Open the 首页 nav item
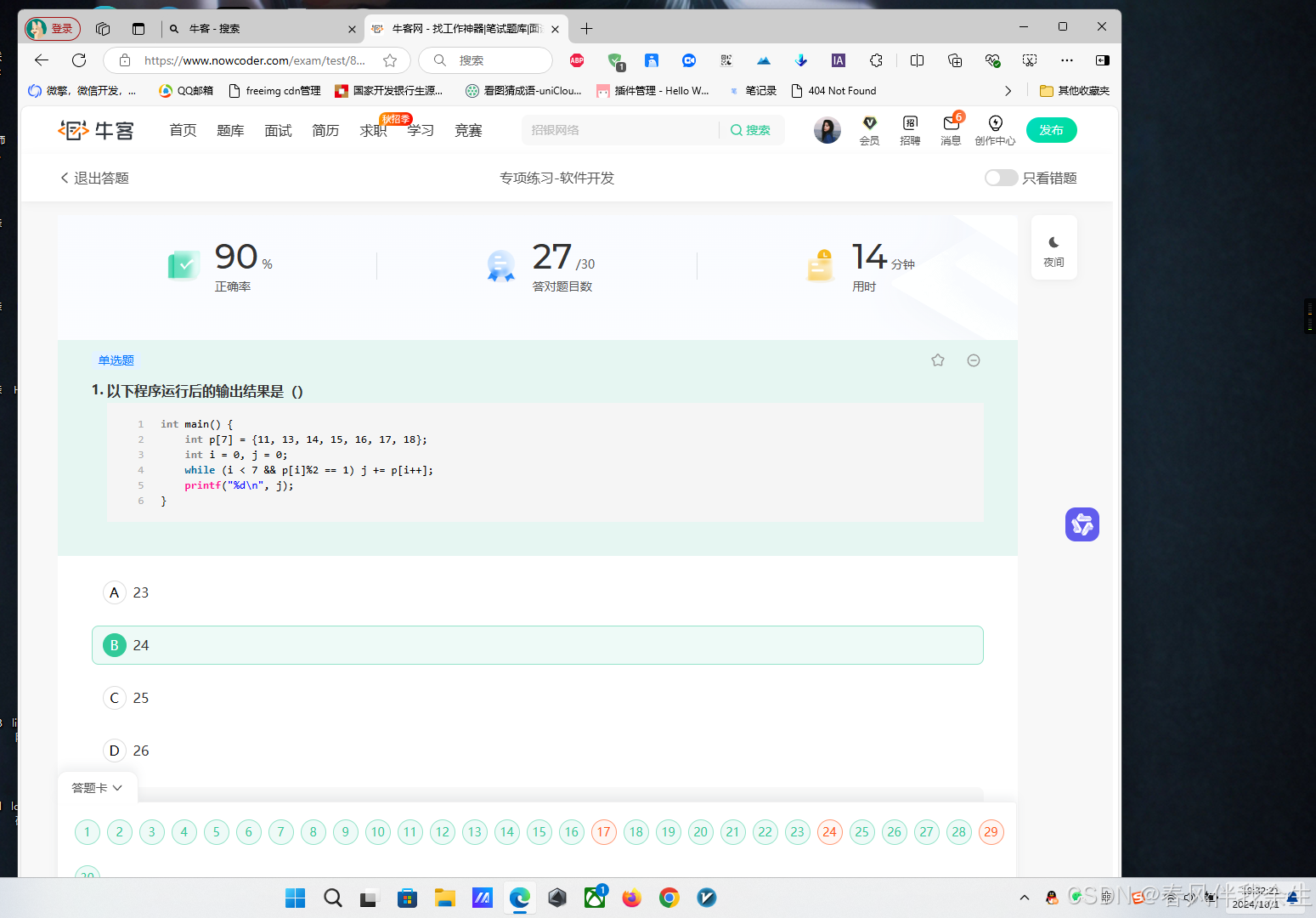 [183, 130]
